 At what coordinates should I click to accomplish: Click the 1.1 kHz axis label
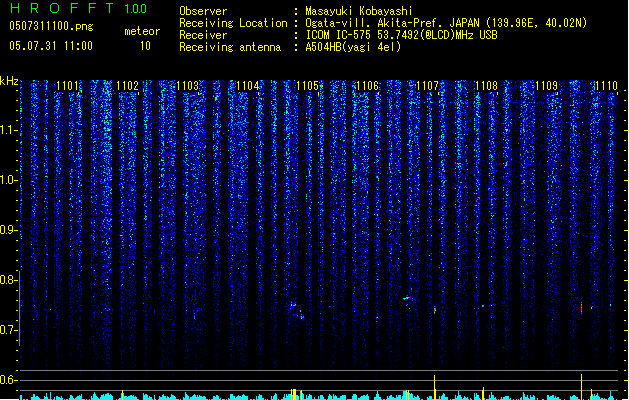pyautogui.click(x=7, y=130)
